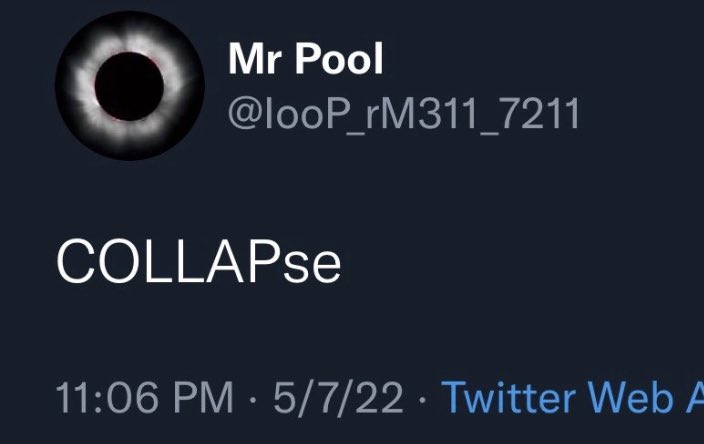
Task: Click the dot separator before Twitter Web
Action: [422, 398]
